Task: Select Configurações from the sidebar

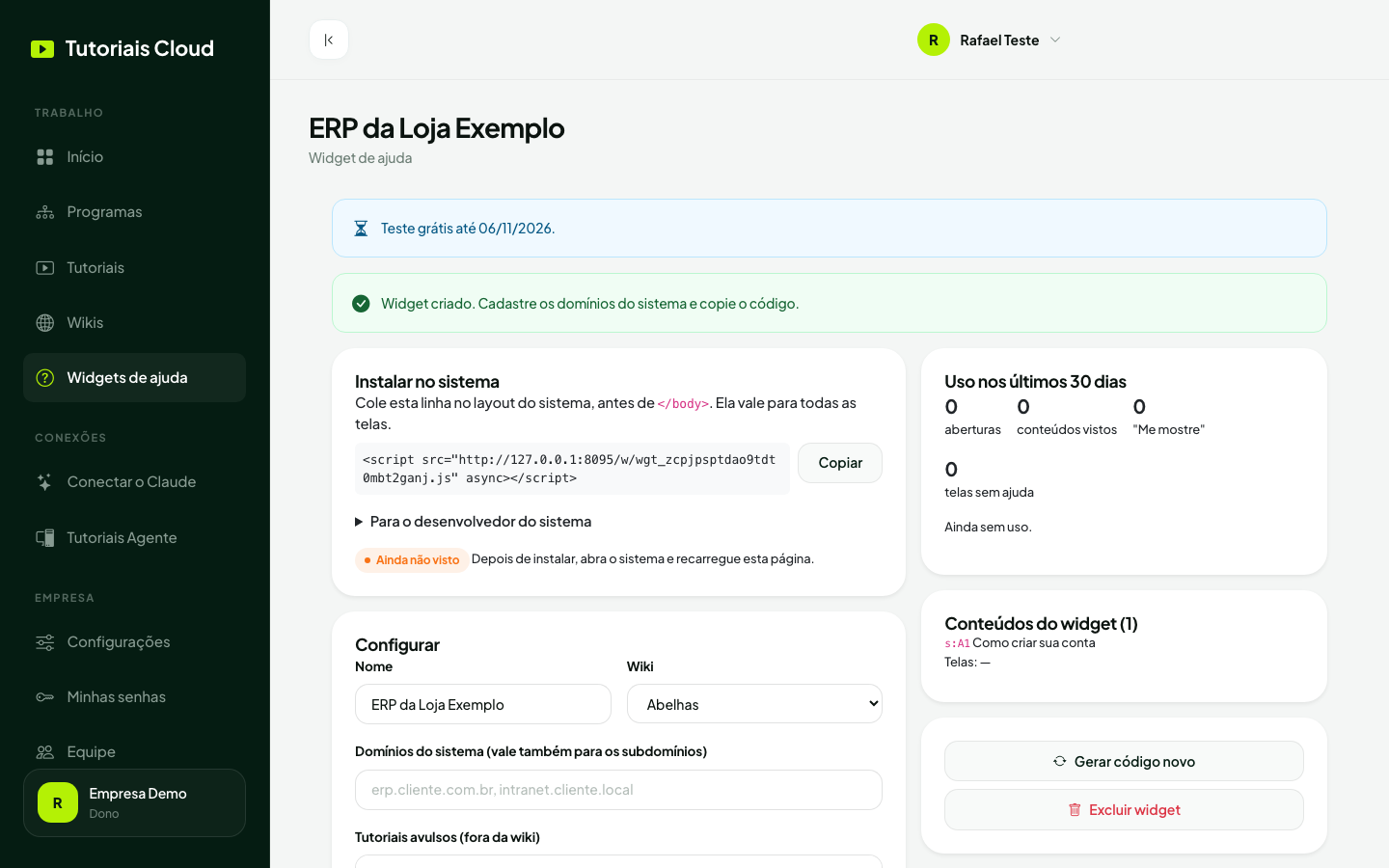Action: 134,642
